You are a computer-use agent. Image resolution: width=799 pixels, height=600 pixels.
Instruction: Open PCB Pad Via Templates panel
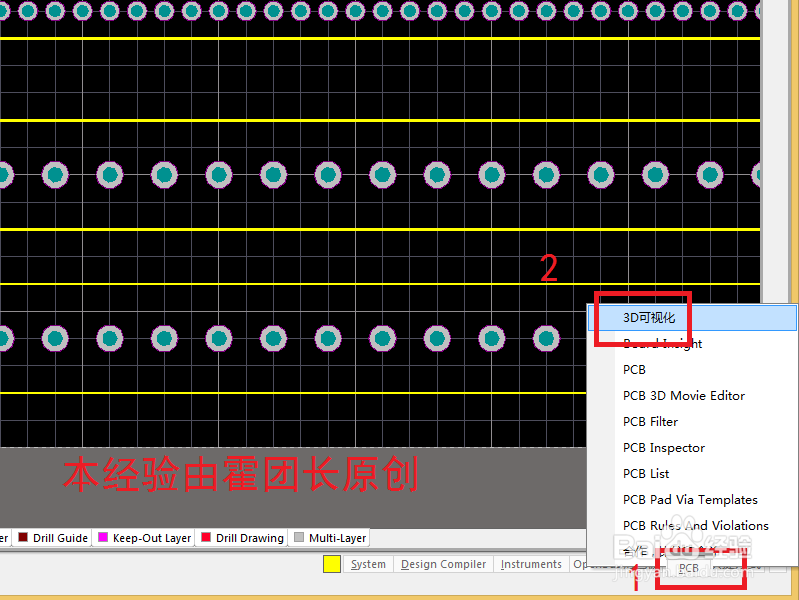[692, 500]
